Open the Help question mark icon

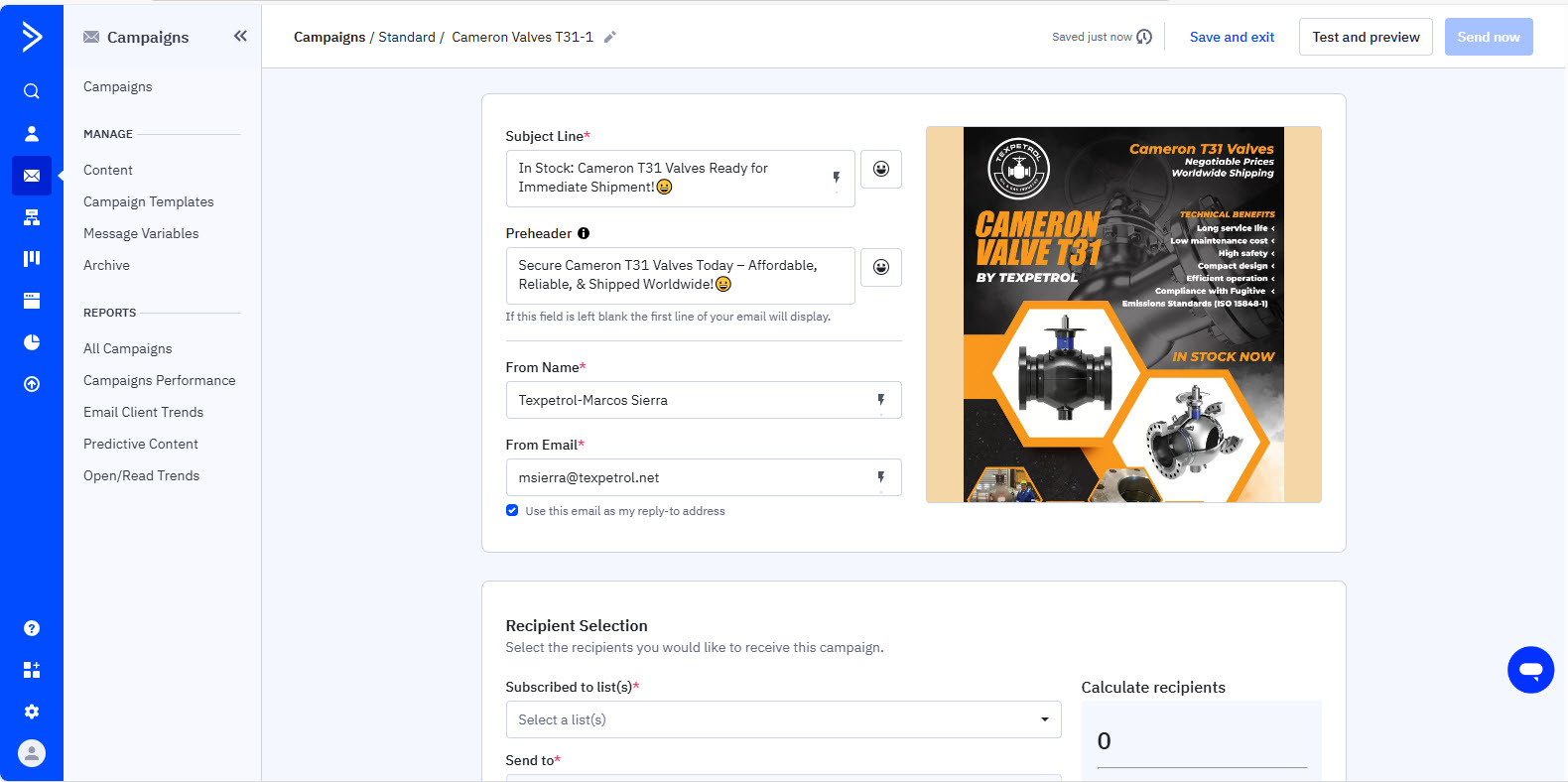(x=32, y=628)
